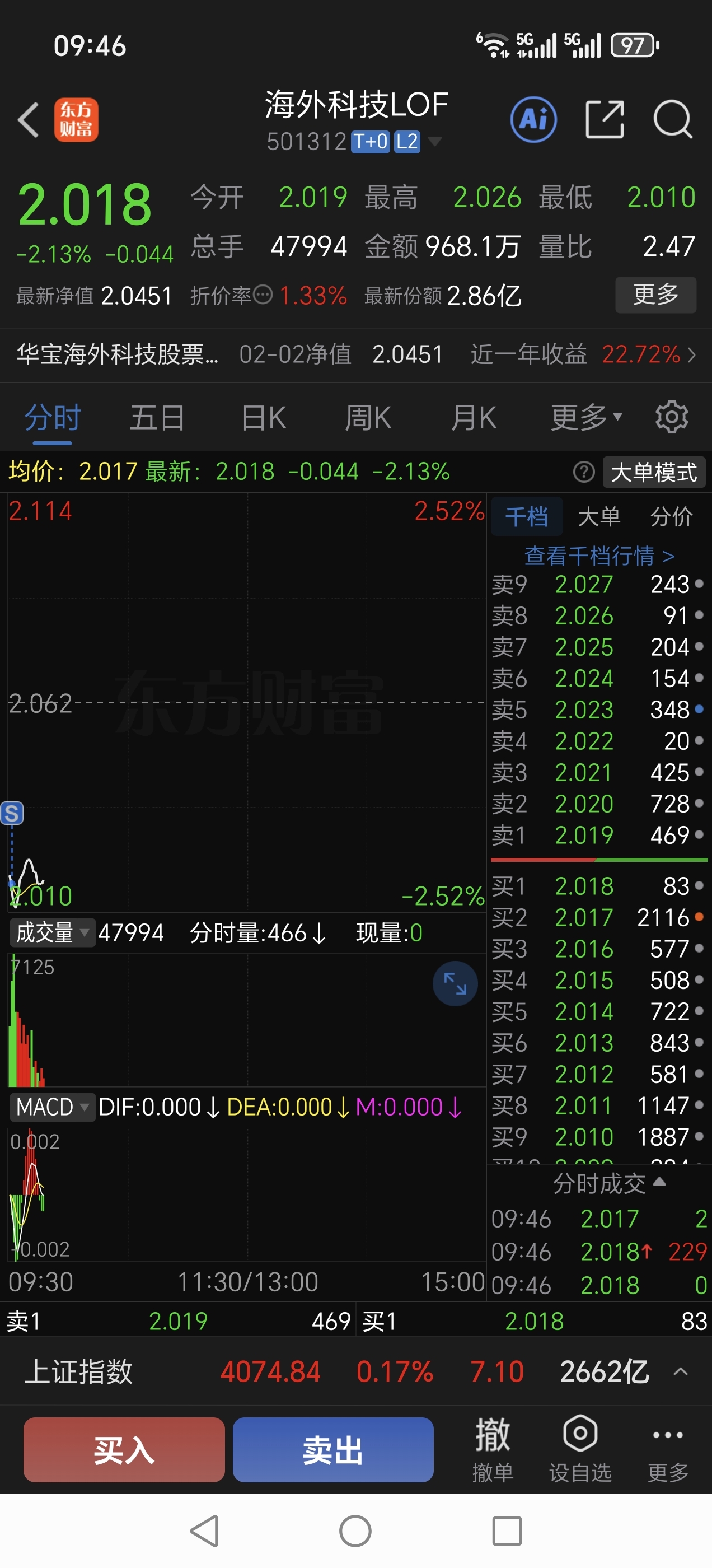Tap the question mark help icon

[x=584, y=472]
